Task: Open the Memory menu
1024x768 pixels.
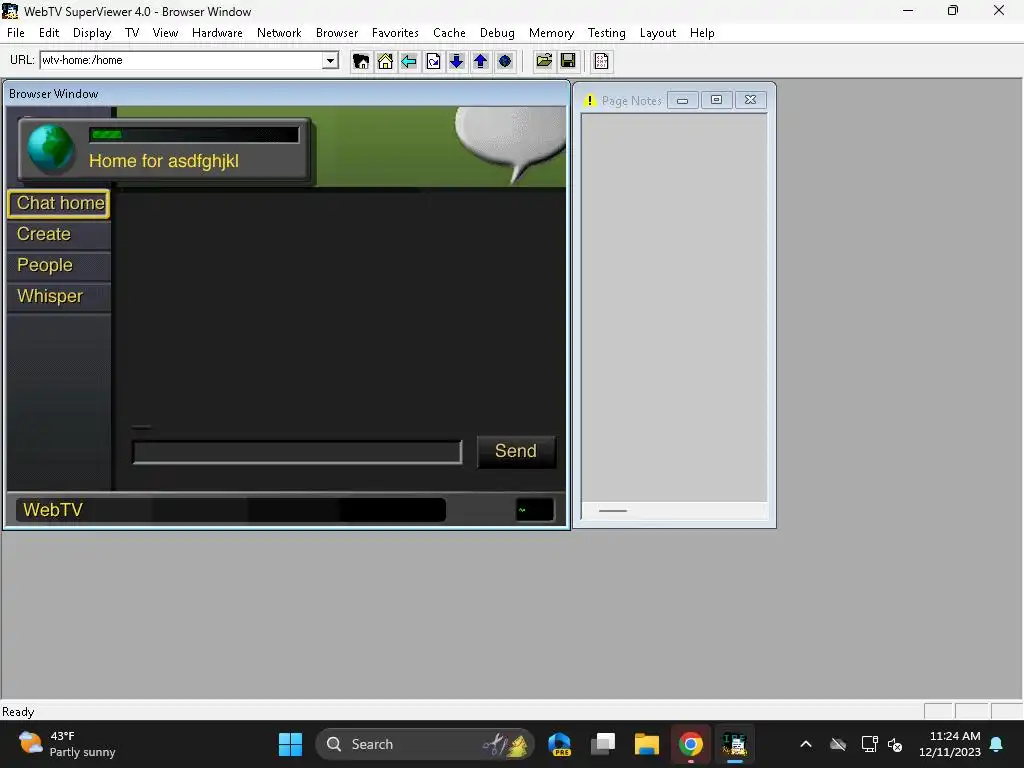Action: 551,33
